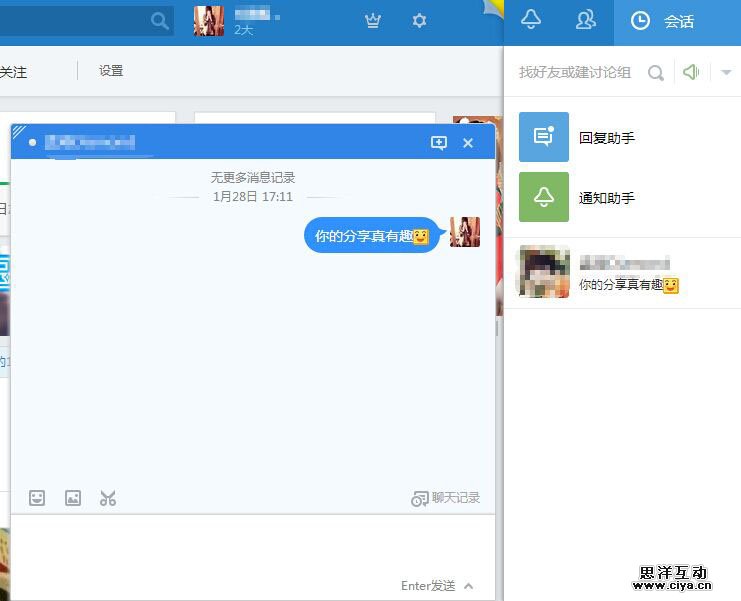This screenshot has width=741, height=601.
Task: Open 回复助手 conversation
Action: click(x=606, y=138)
